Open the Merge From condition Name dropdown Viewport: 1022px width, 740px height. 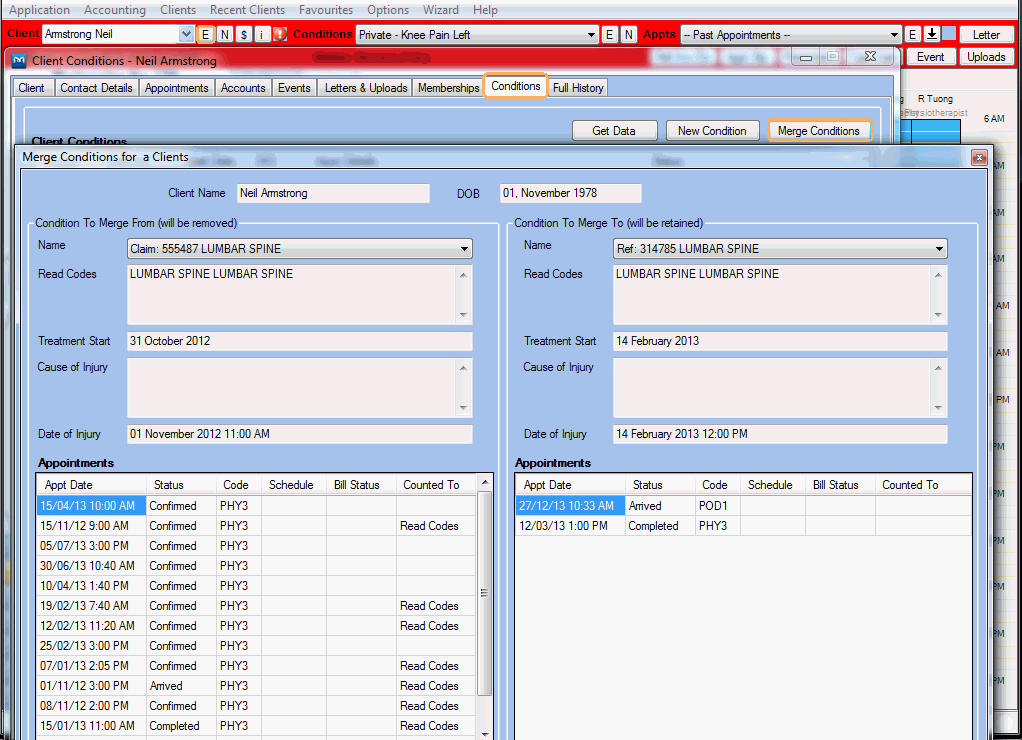[464, 249]
